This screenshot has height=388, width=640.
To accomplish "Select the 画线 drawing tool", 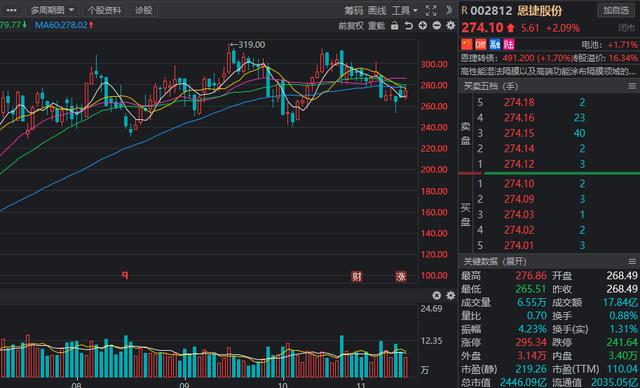I will tap(377, 11).
